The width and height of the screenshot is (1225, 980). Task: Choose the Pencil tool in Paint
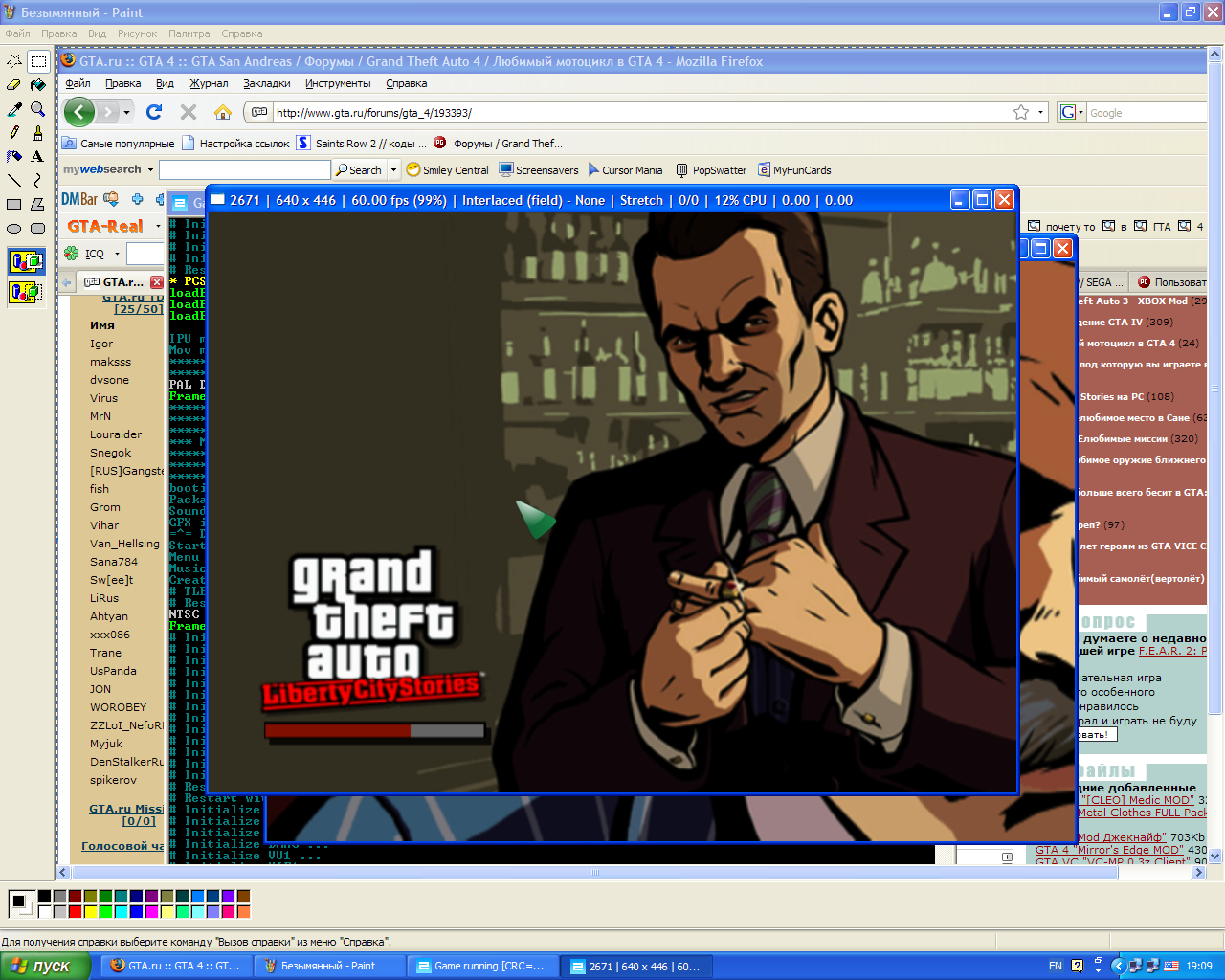(x=14, y=132)
